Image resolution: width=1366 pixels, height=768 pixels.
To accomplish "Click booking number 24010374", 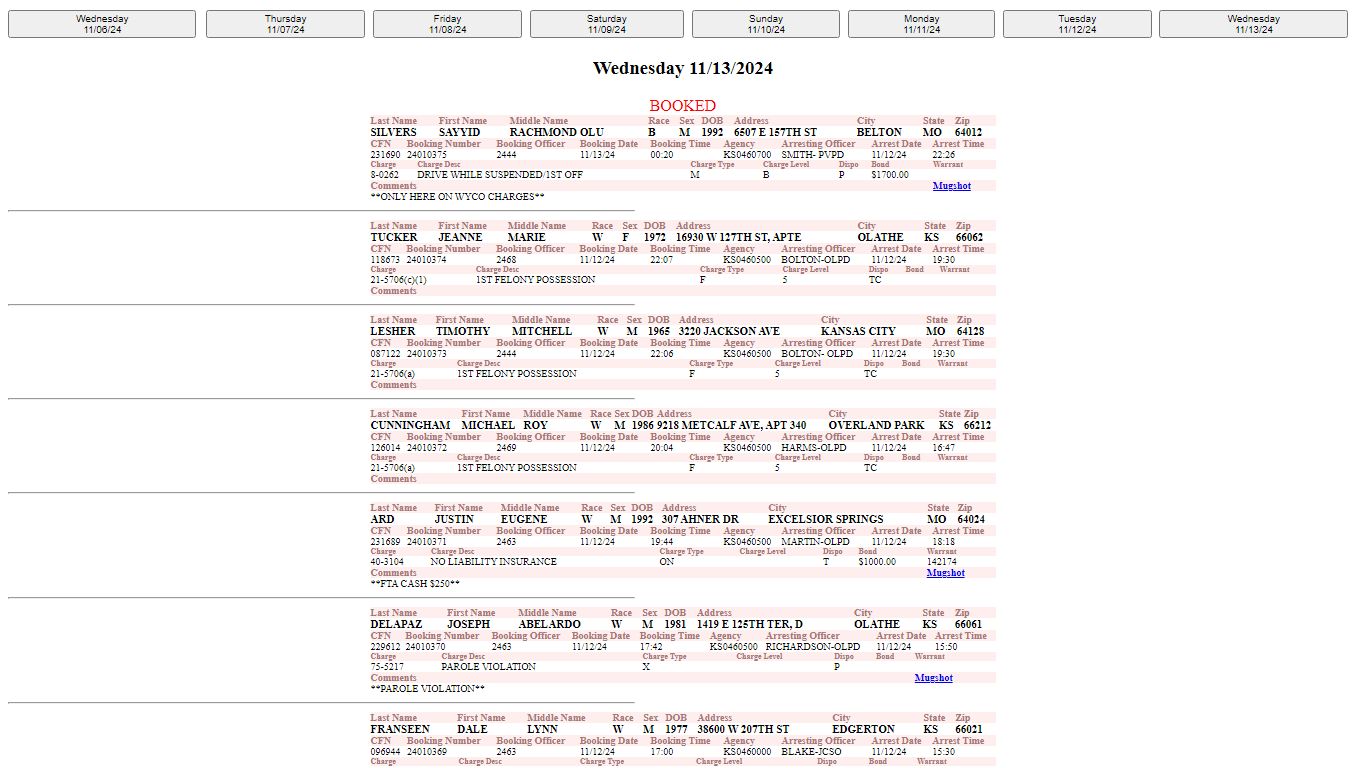I will [427, 260].
